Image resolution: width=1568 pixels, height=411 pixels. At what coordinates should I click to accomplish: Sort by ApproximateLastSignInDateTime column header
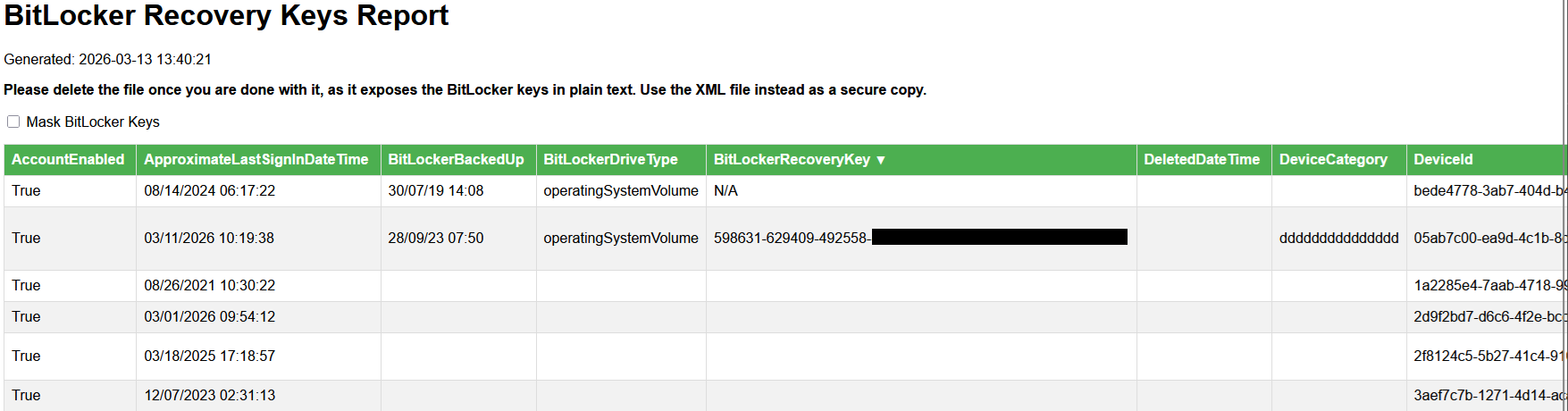point(256,160)
